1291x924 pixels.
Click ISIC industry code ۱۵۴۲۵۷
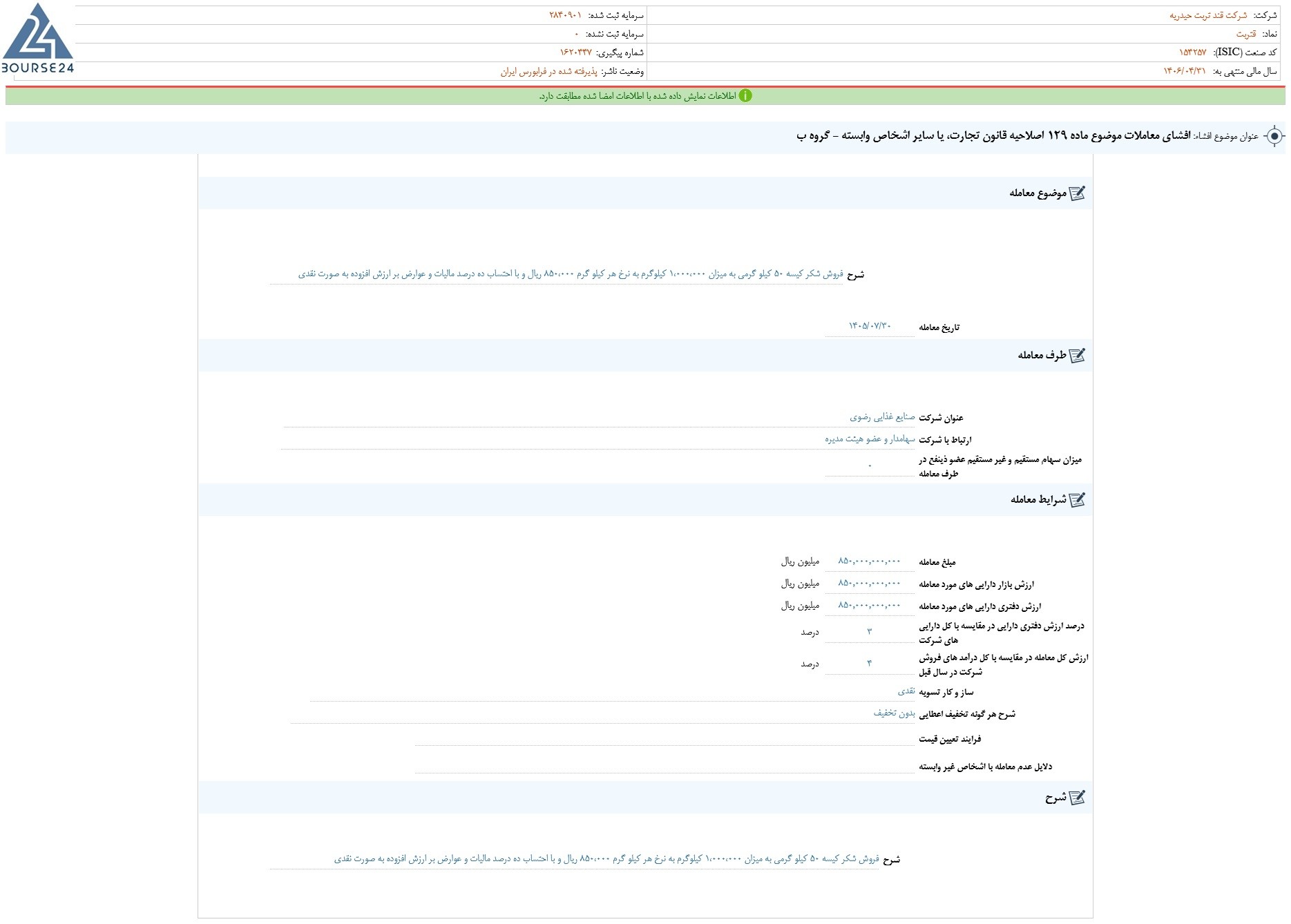(1192, 52)
